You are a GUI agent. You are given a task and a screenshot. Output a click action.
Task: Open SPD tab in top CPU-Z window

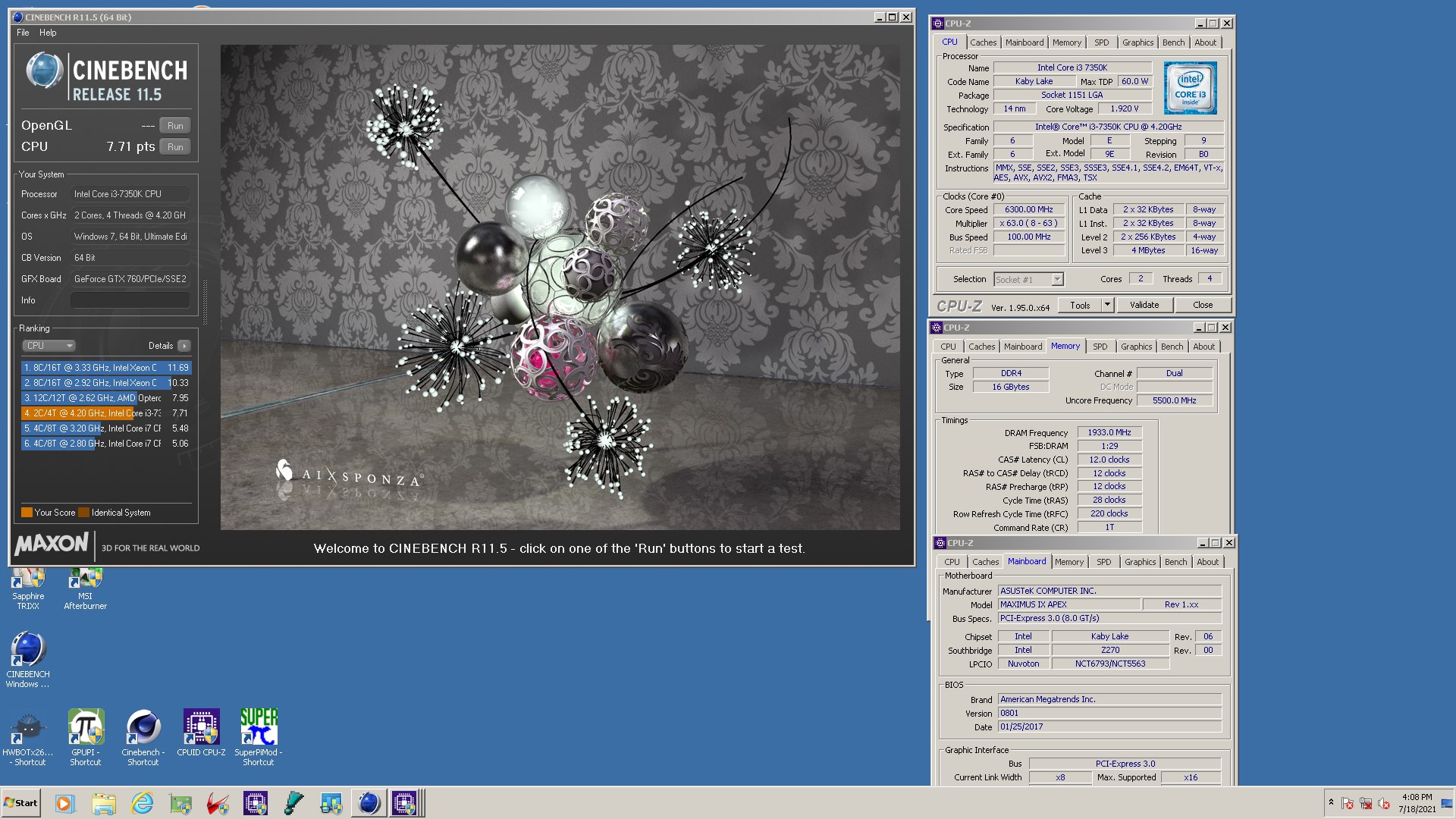tap(1101, 42)
